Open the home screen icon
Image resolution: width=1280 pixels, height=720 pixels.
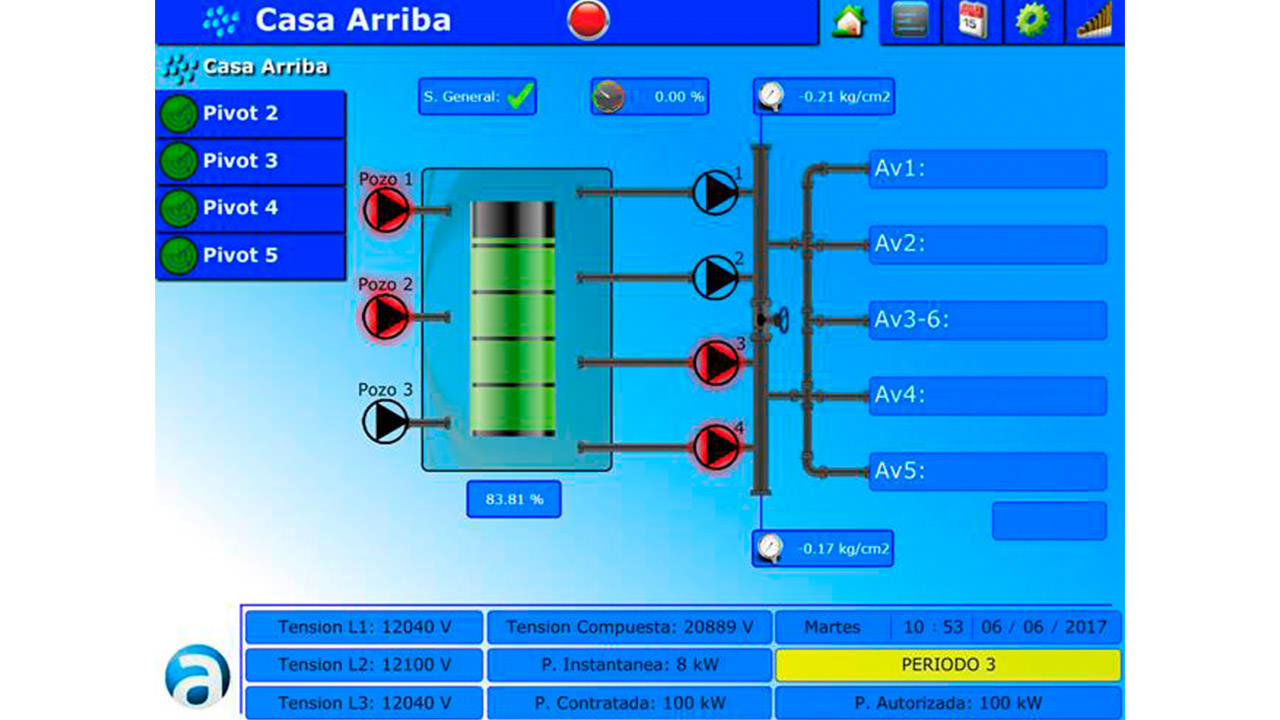849,22
